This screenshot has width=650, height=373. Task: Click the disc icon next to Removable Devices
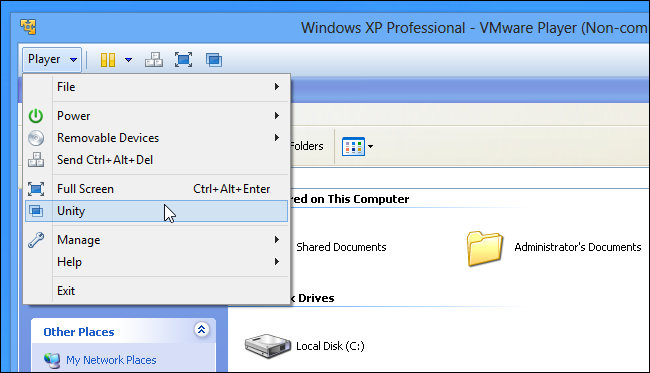coord(36,138)
